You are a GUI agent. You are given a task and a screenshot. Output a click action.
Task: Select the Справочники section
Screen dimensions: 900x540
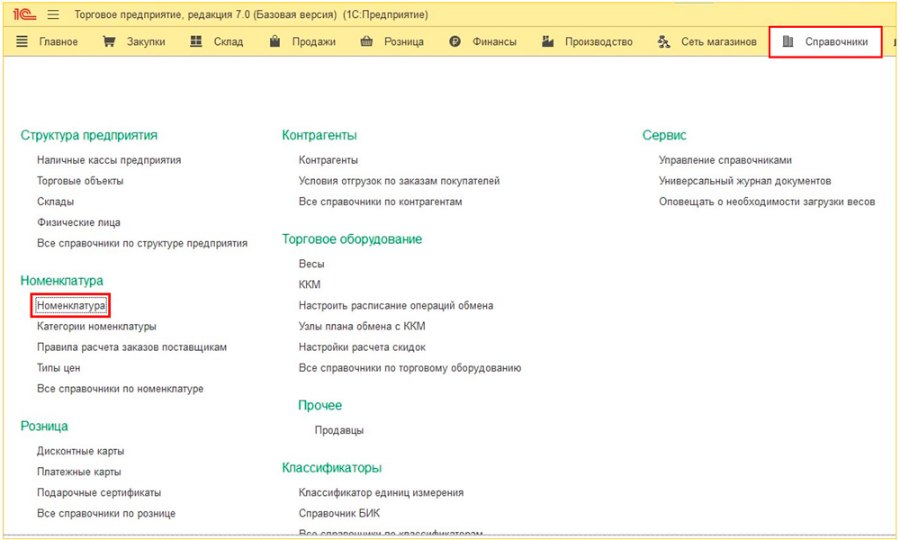pos(836,42)
